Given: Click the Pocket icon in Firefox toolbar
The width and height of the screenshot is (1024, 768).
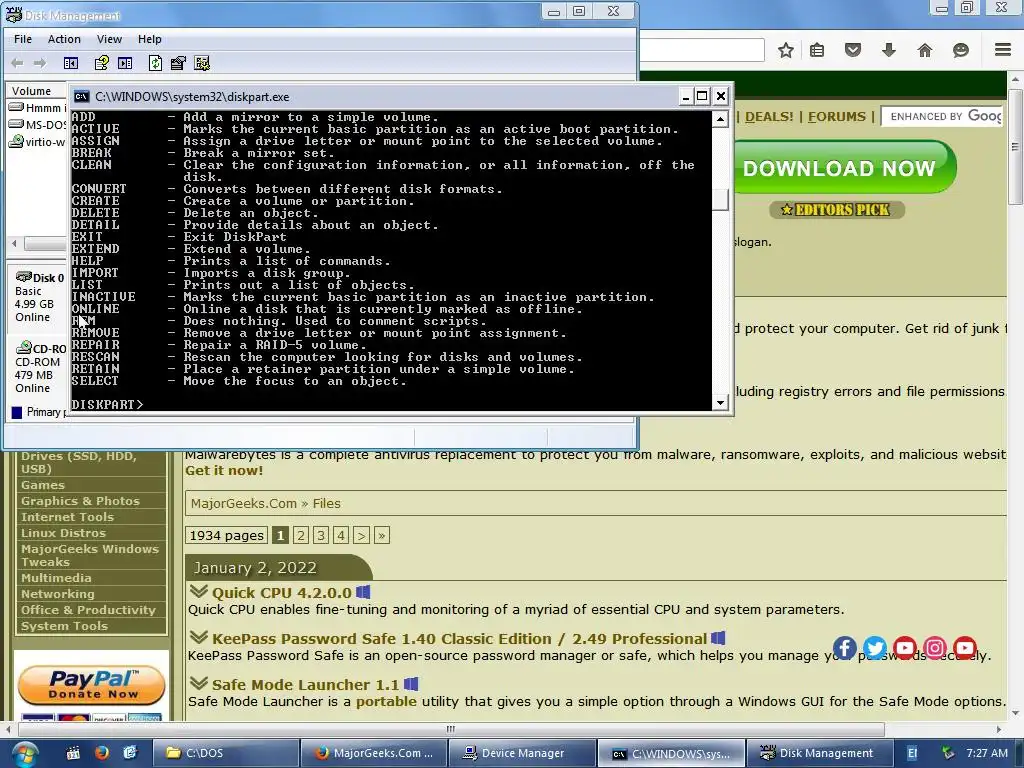Looking at the screenshot, I should [853, 50].
